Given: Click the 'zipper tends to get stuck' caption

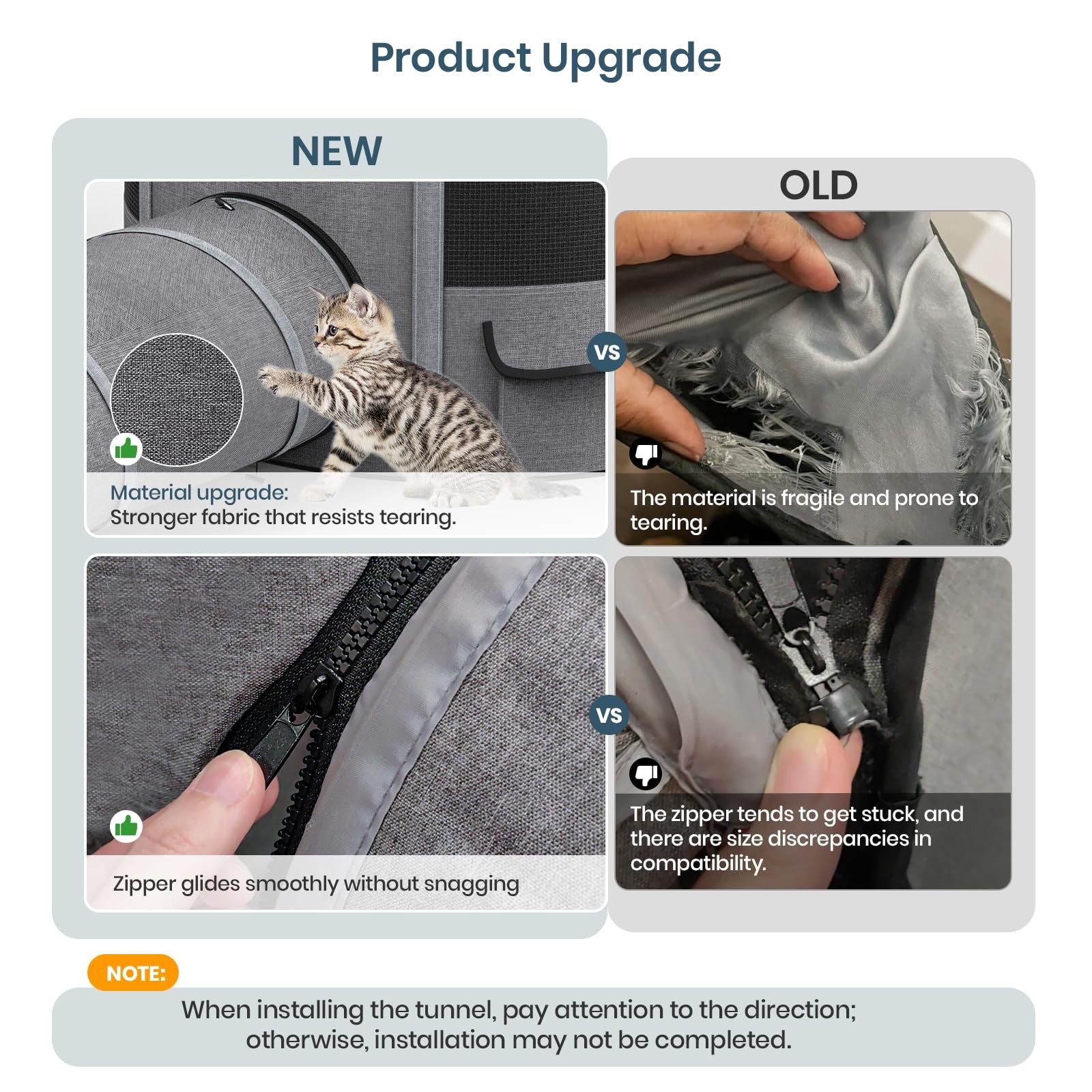Looking at the screenshot, I should click(x=796, y=838).
